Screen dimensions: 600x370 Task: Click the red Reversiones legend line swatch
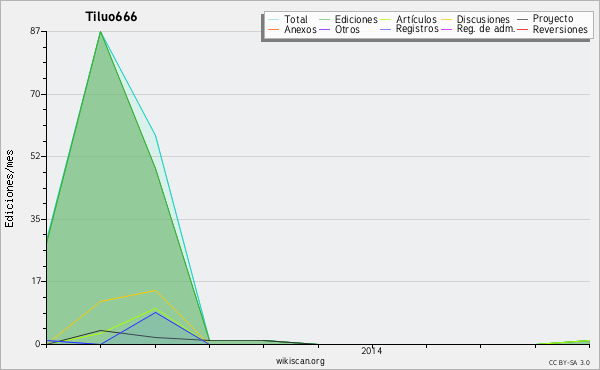(x=522, y=29)
